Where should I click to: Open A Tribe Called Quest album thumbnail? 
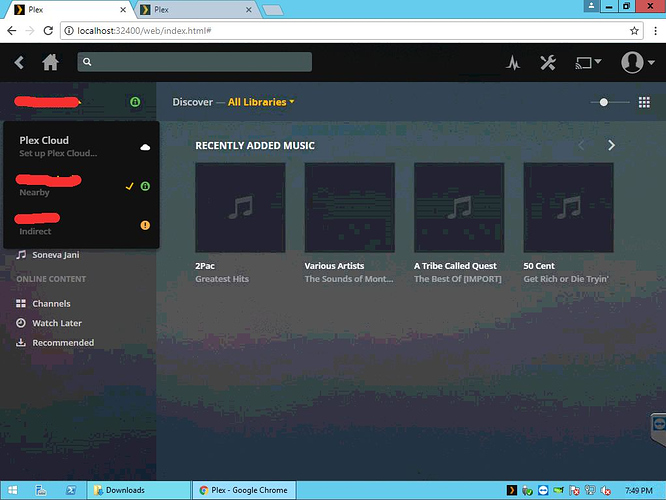tap(459, 208)
